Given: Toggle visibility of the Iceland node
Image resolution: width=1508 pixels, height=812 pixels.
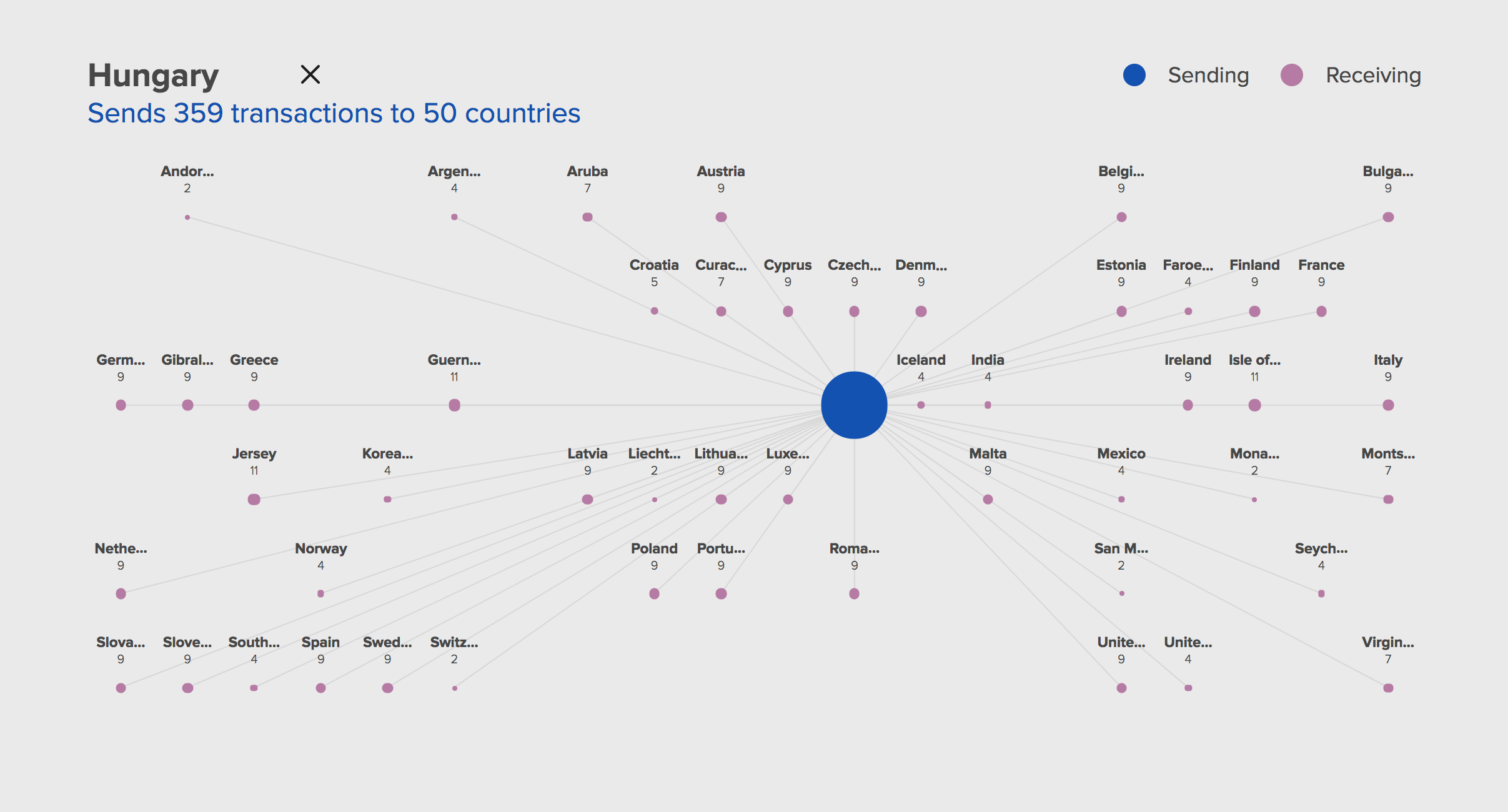Looking at the screenshot, I should coord(920,405).
